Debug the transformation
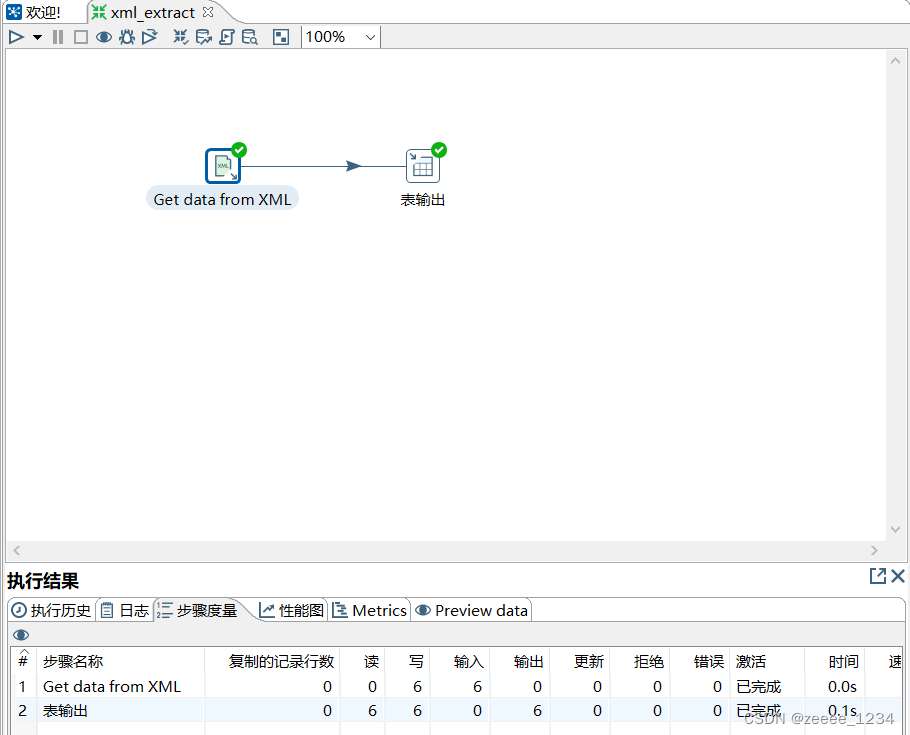This screenshot has width=910, height=735. coord(127,37)
